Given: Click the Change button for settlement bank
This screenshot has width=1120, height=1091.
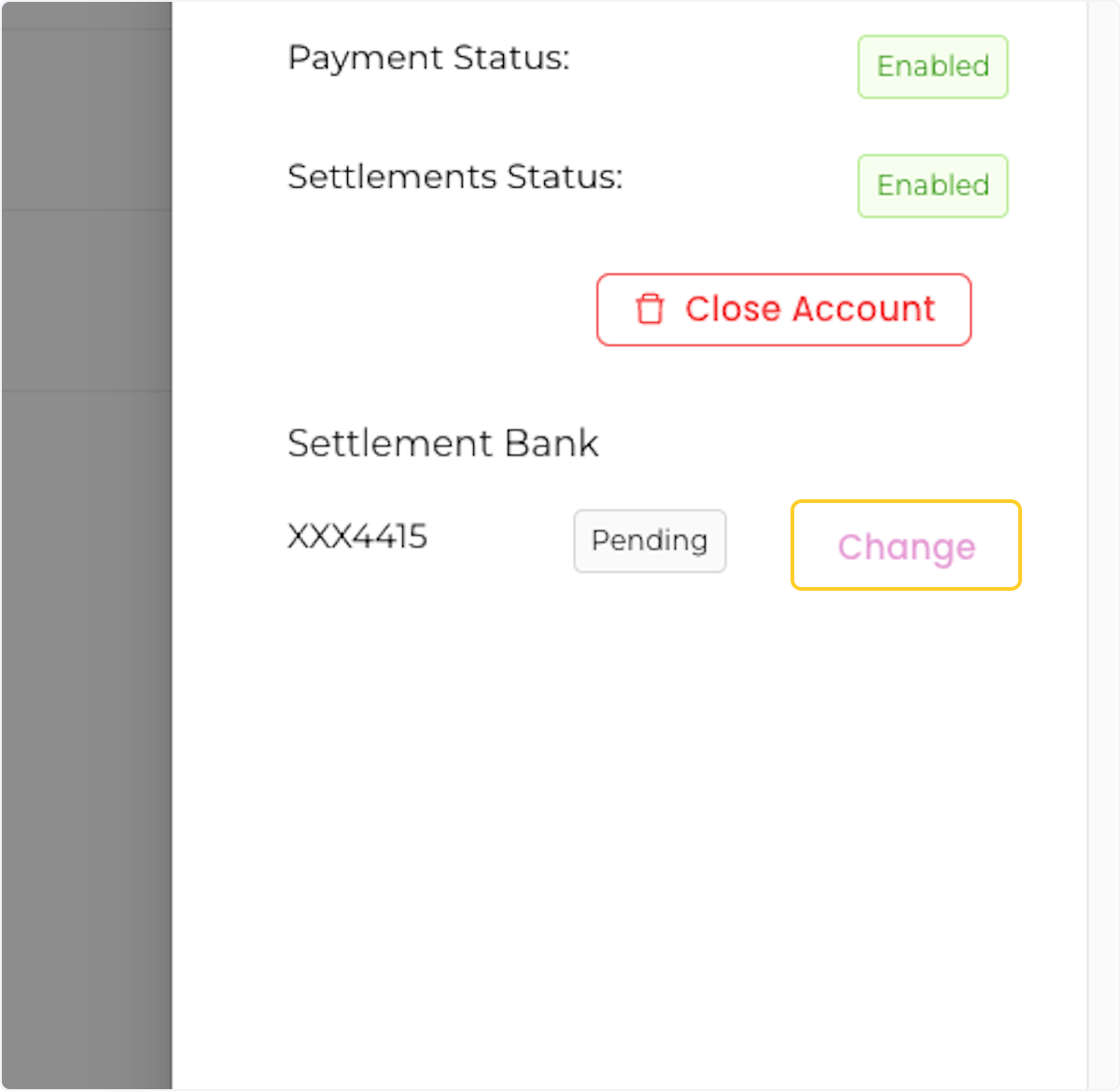Looking at the screenshot, I should click(905, 545).
